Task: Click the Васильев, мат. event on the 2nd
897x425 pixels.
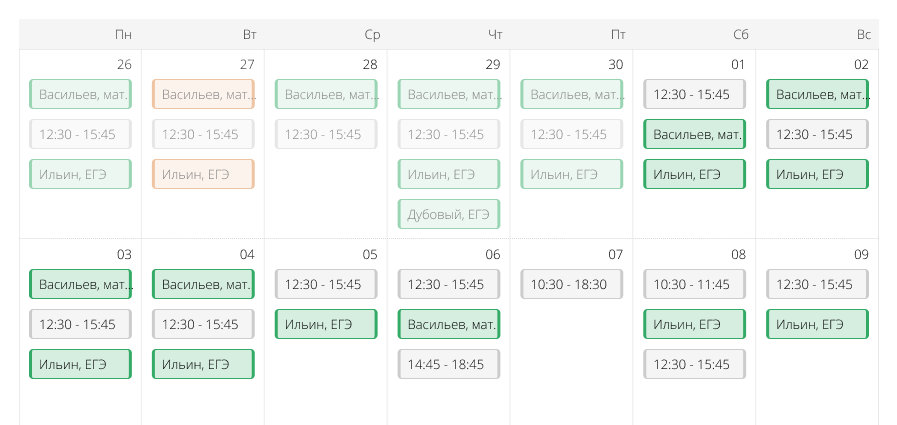Action: click(x=817, y=95)
